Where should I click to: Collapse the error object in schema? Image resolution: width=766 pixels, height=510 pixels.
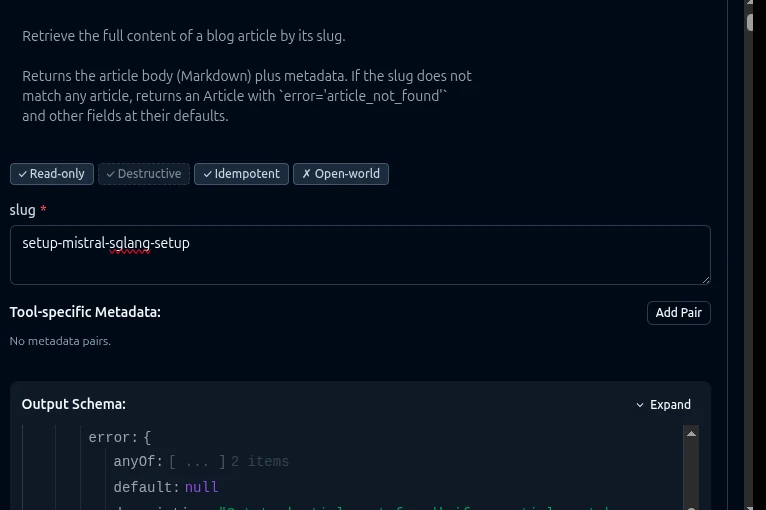pos(120,437)
